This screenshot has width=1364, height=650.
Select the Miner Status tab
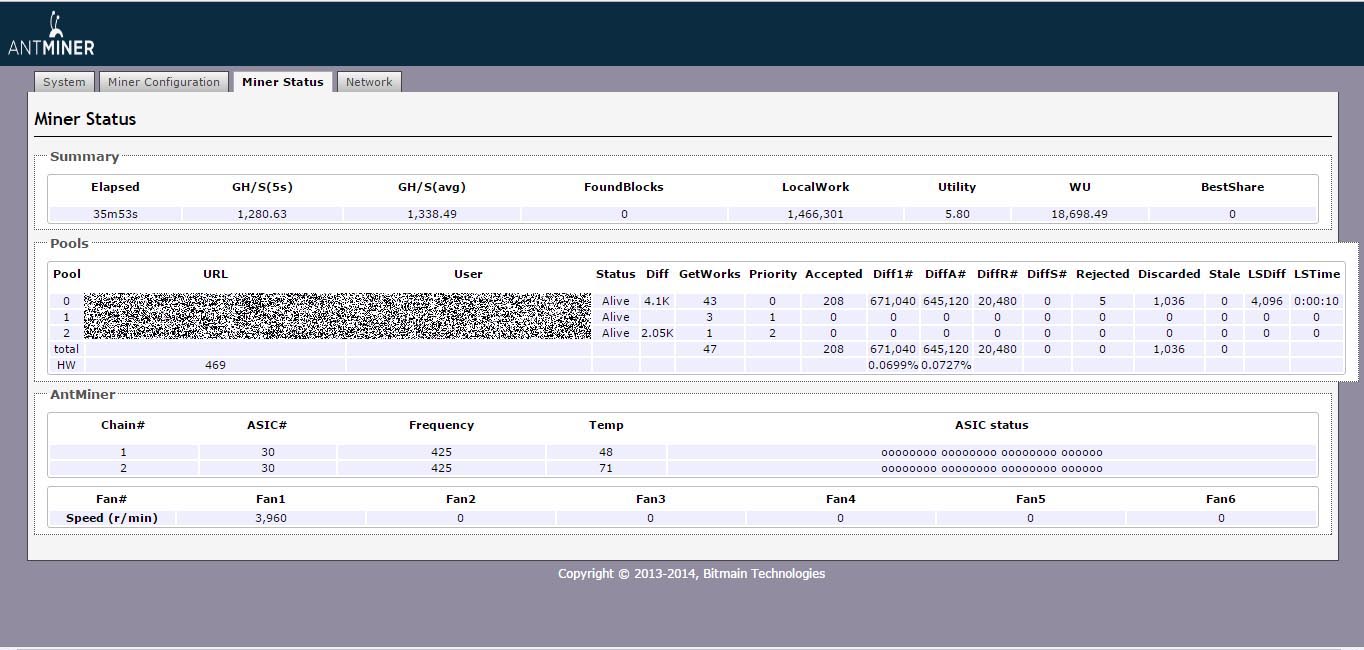[282, 82]
